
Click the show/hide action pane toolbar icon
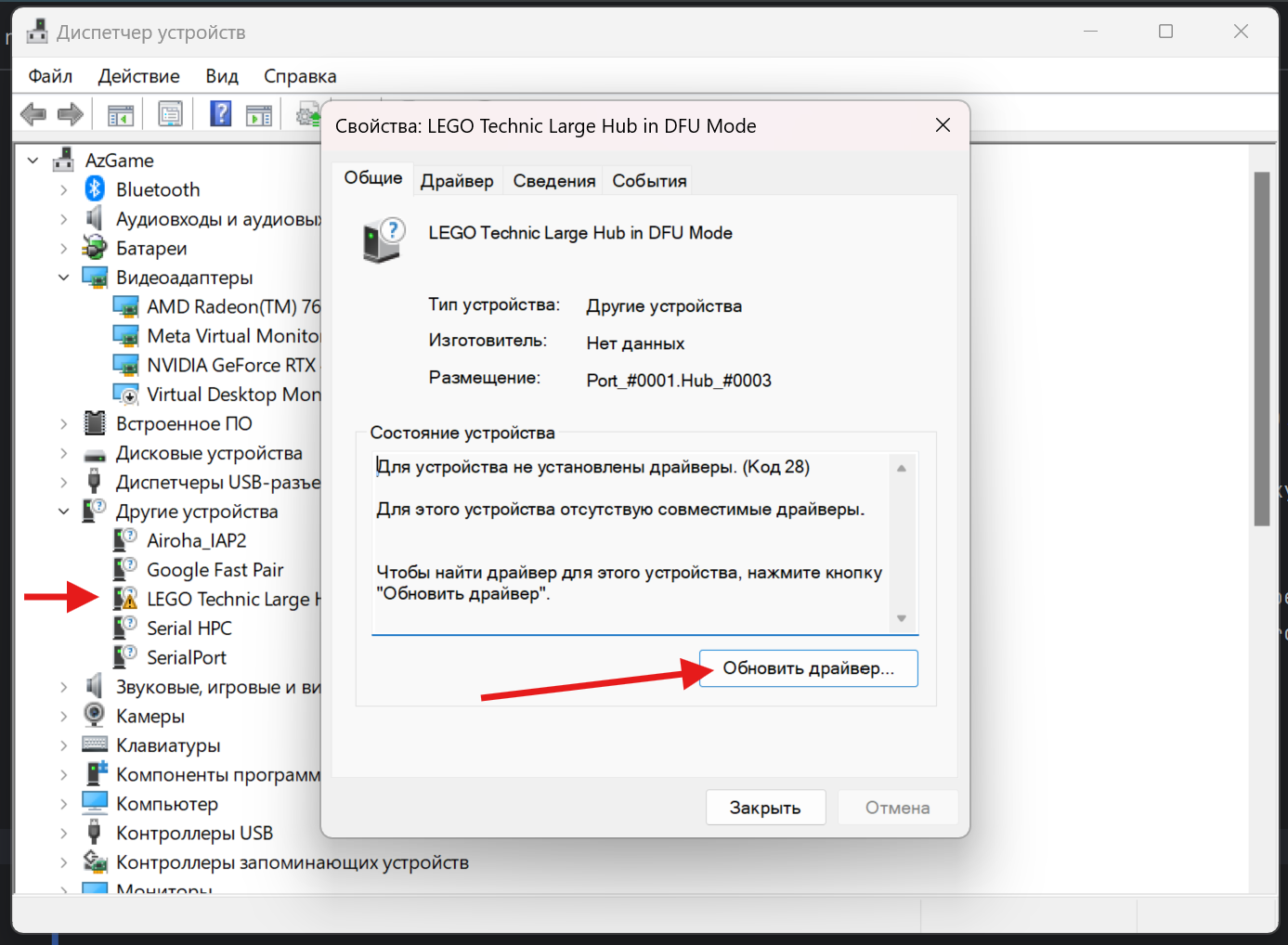click(259, 114)
